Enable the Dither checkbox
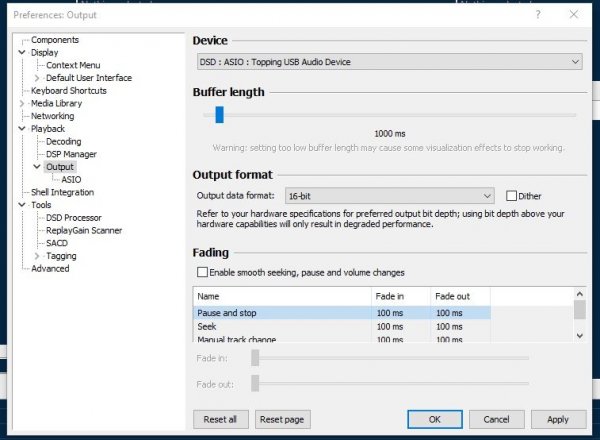 (512, 196)
